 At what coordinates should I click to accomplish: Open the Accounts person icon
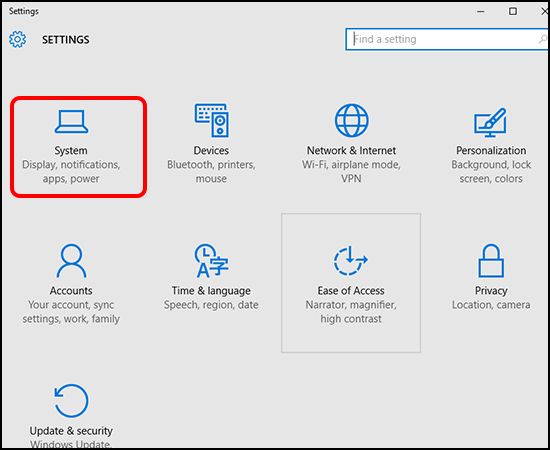click(71, 261)
